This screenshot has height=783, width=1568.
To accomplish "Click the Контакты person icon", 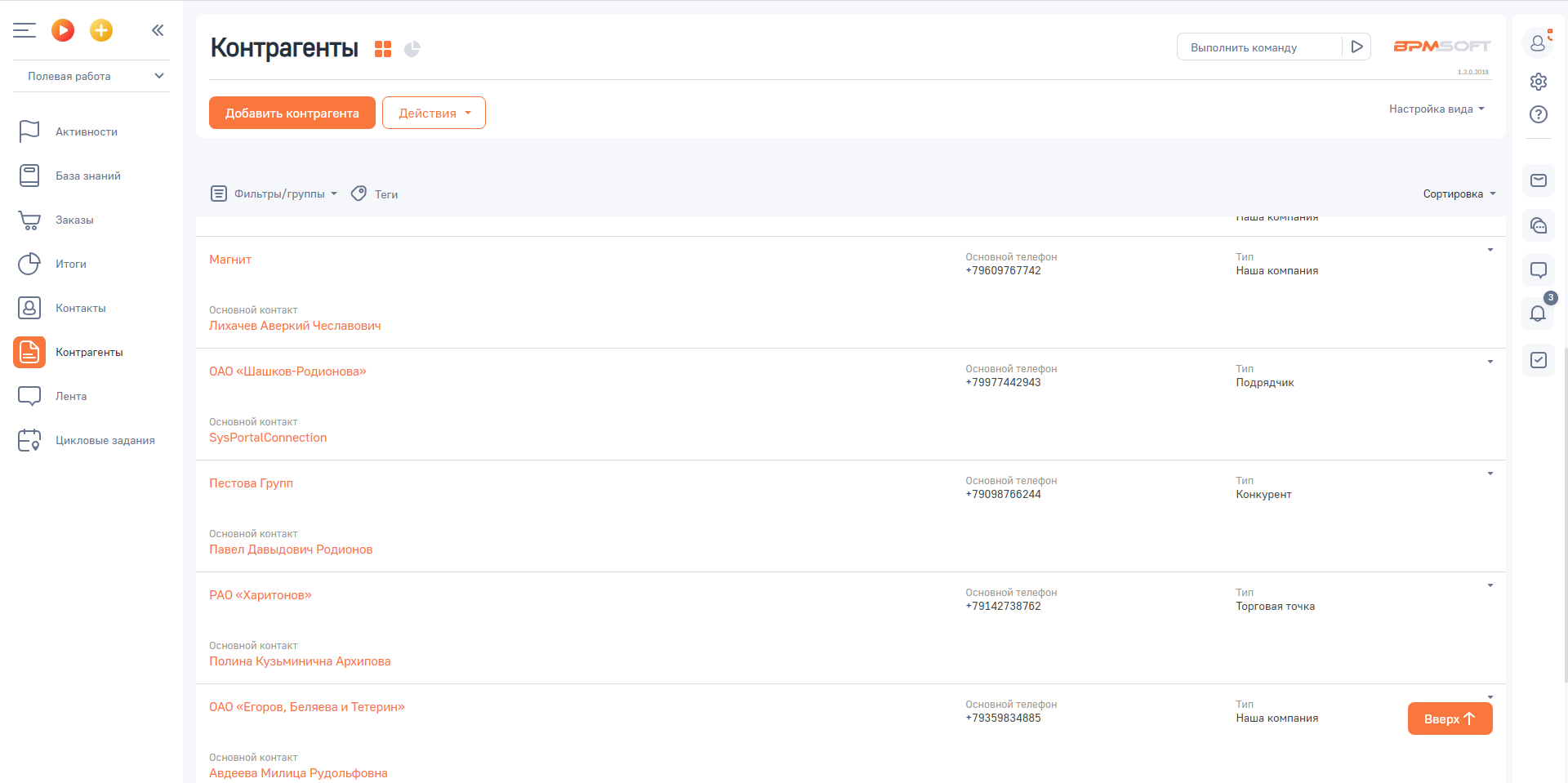I will click(x=29, y=308).
